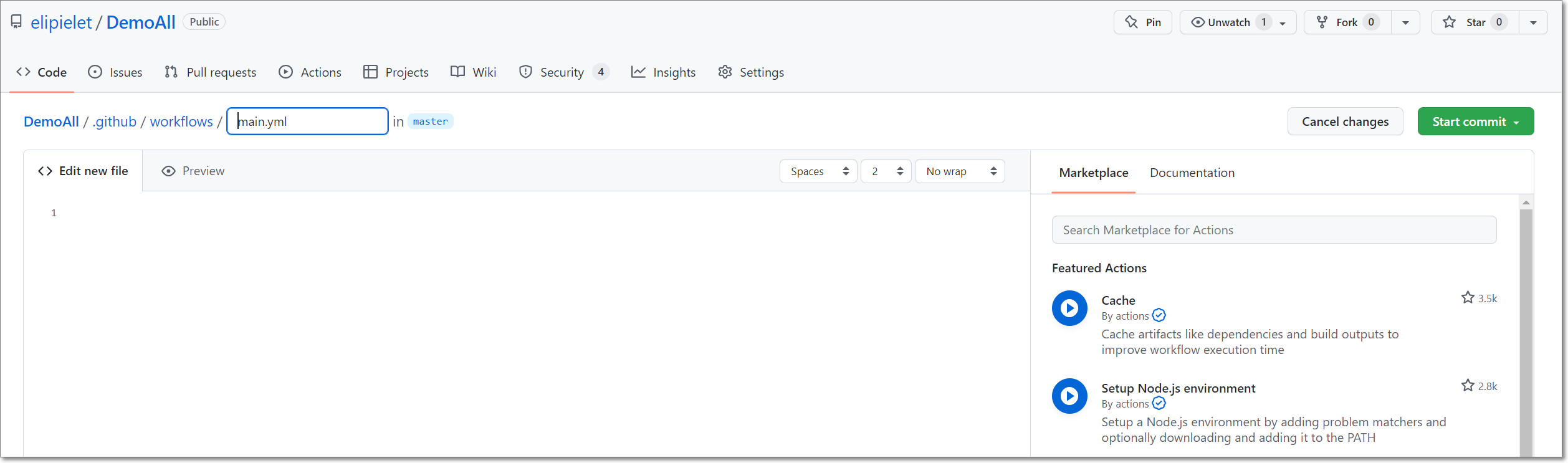Open the No wrap mode dropdown
Screen dimensions: 1568x463
point(959,171)
